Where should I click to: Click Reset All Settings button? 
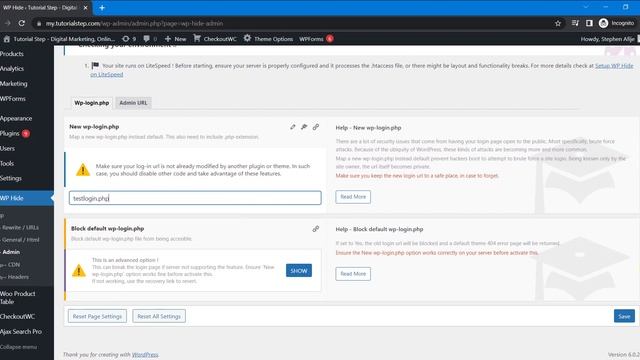tap(159, 316)
